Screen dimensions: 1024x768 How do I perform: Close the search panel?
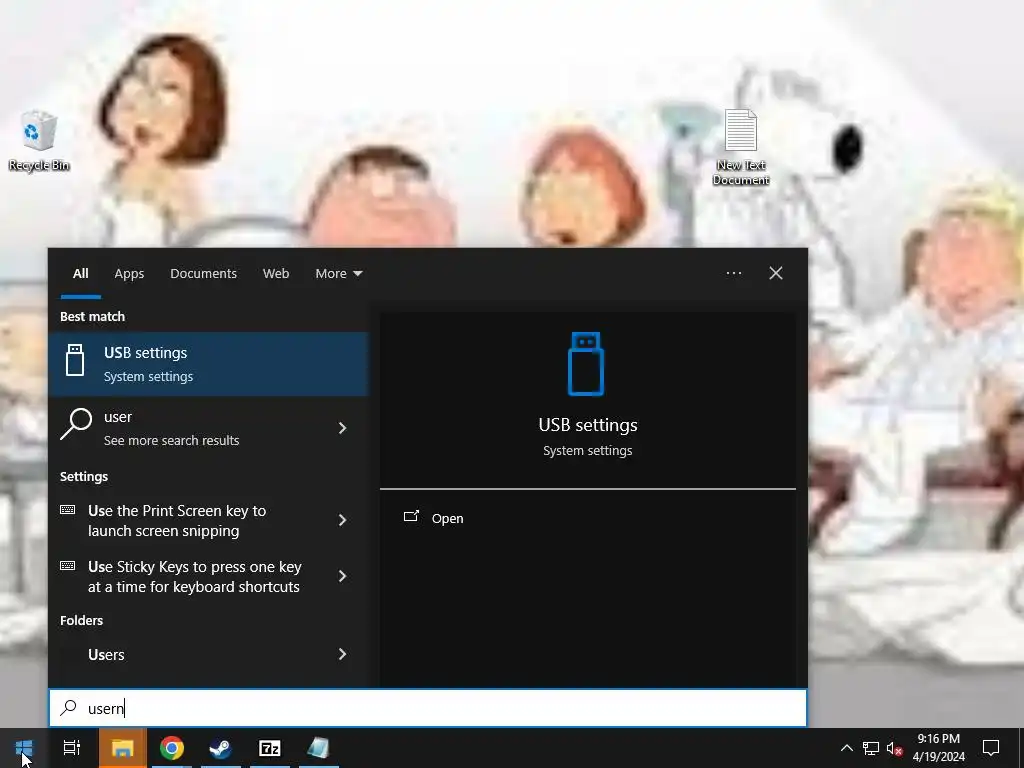click(776, 273)
